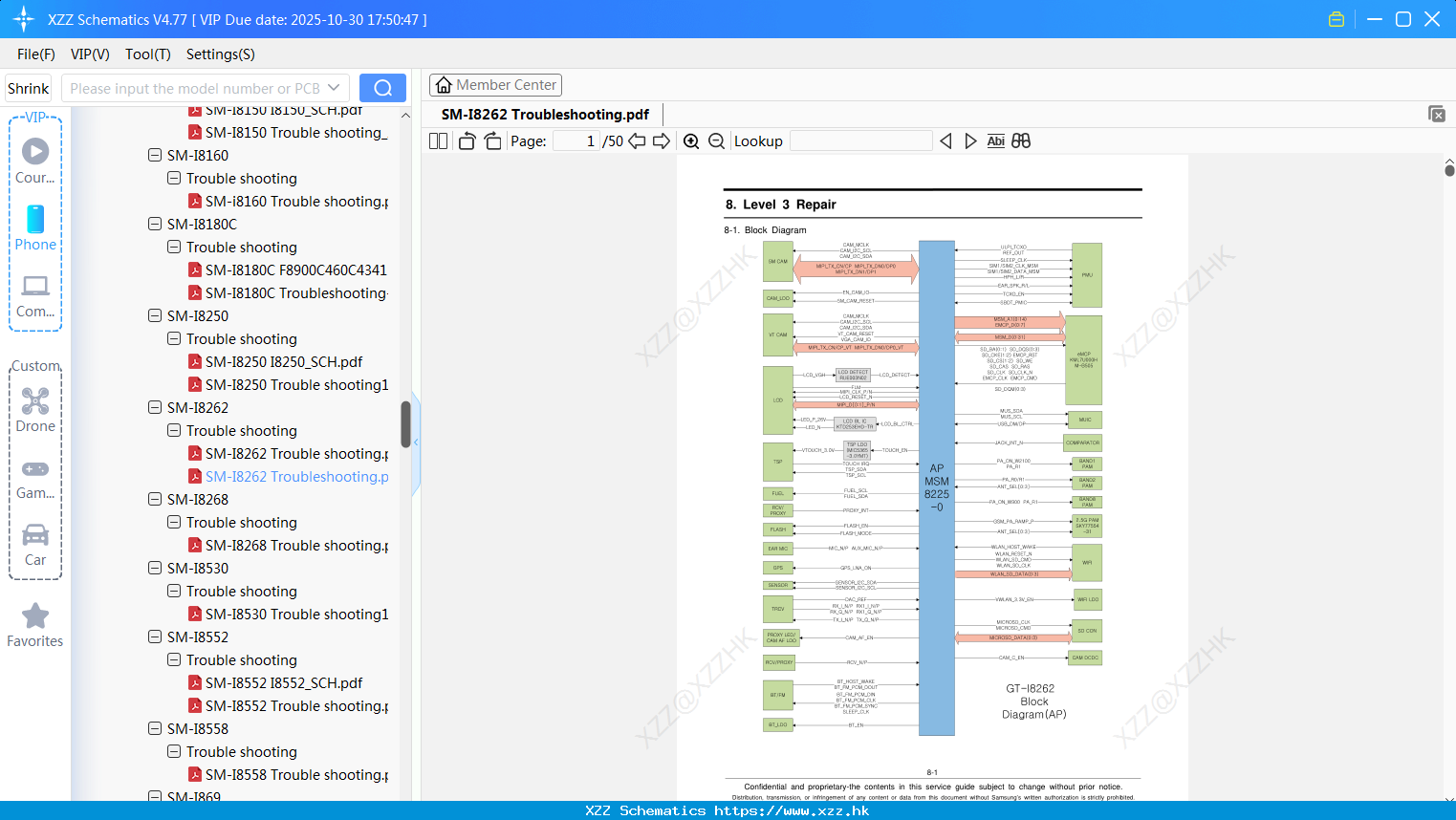Collapse Trouble shooting folder under SM-I8262

174,430
